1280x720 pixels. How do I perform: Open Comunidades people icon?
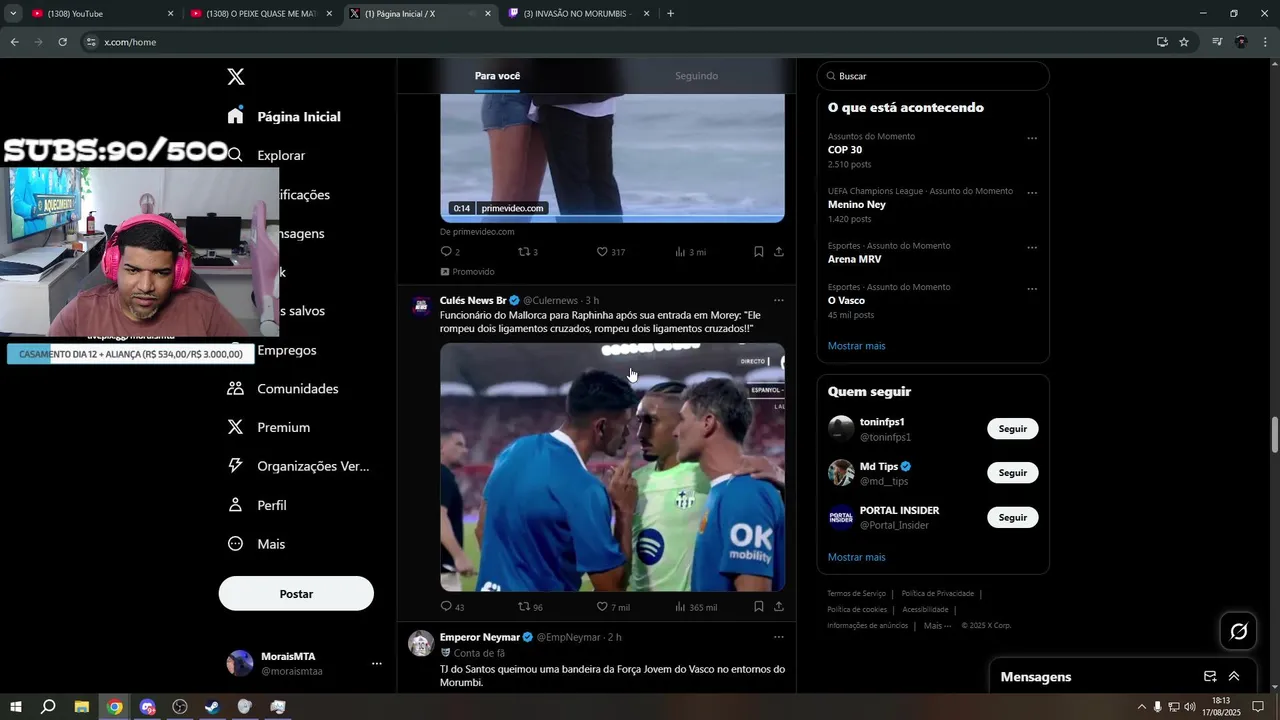point(235,388)
